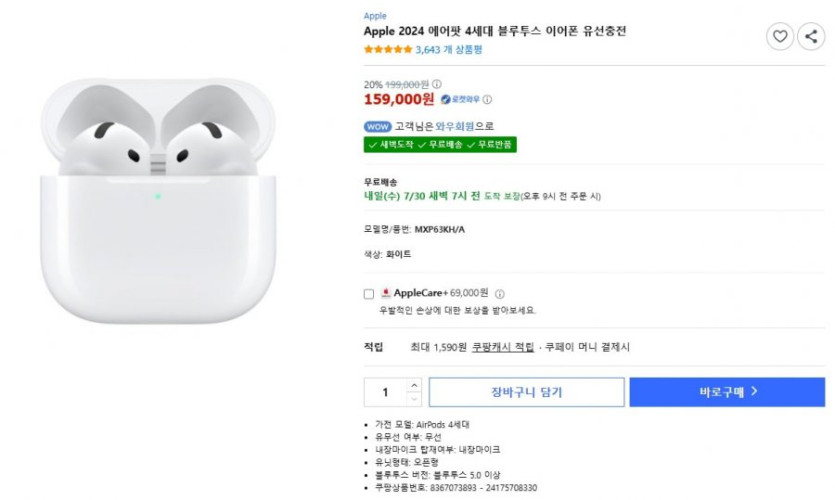The width and height of the screenshot is (835, 500).
Task: Decrease quantity with the down arrow
Action: click(x=414, y=399)
